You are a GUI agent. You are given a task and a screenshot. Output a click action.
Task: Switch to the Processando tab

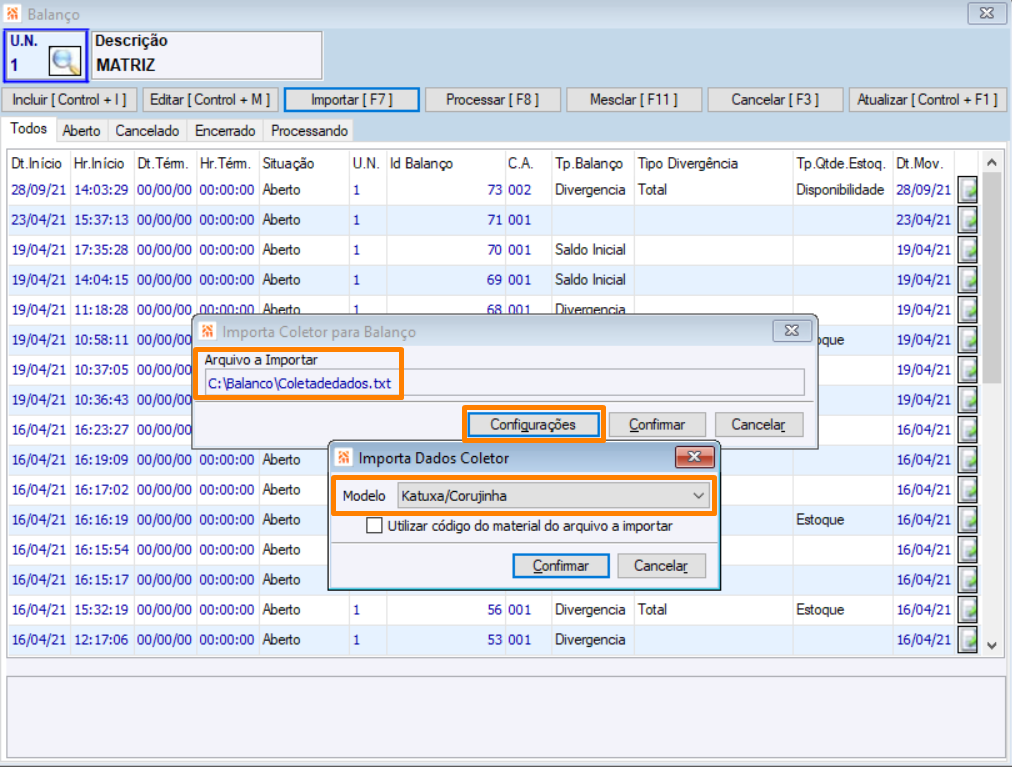pos(309,130)
